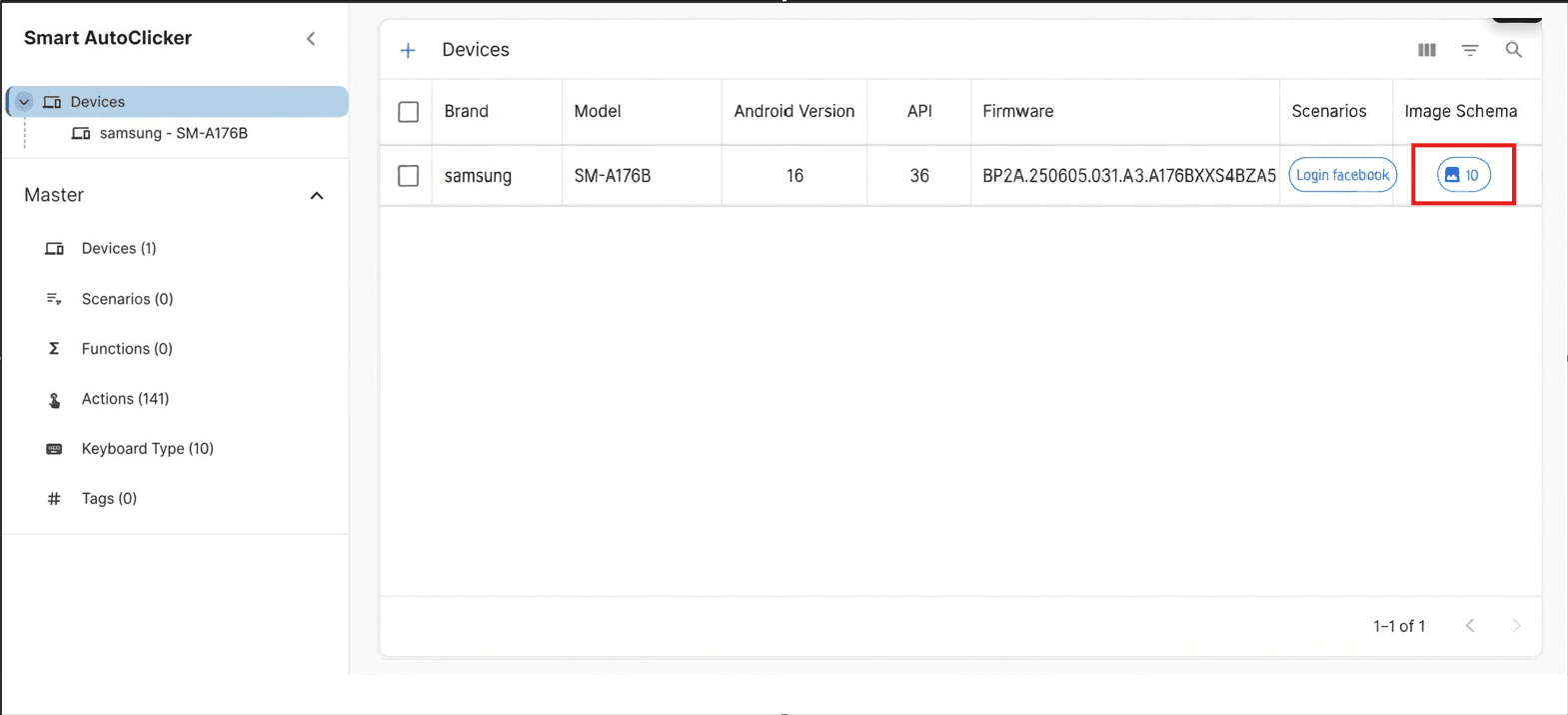Screen dimensions: 1568x715
Task: Sort by Android Version column header
Action: (x=794, y=111)
